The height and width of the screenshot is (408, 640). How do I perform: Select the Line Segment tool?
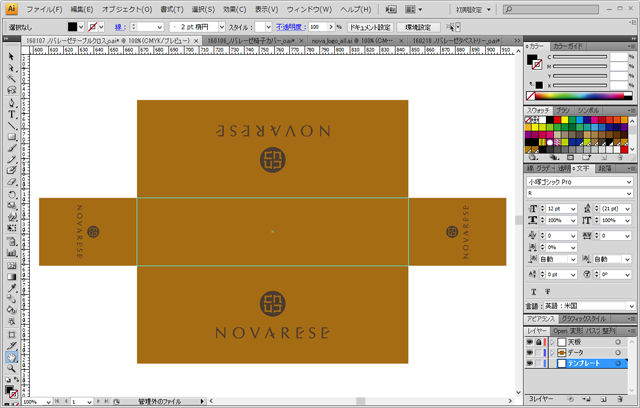pyautogui.click(x=11, y=126)
